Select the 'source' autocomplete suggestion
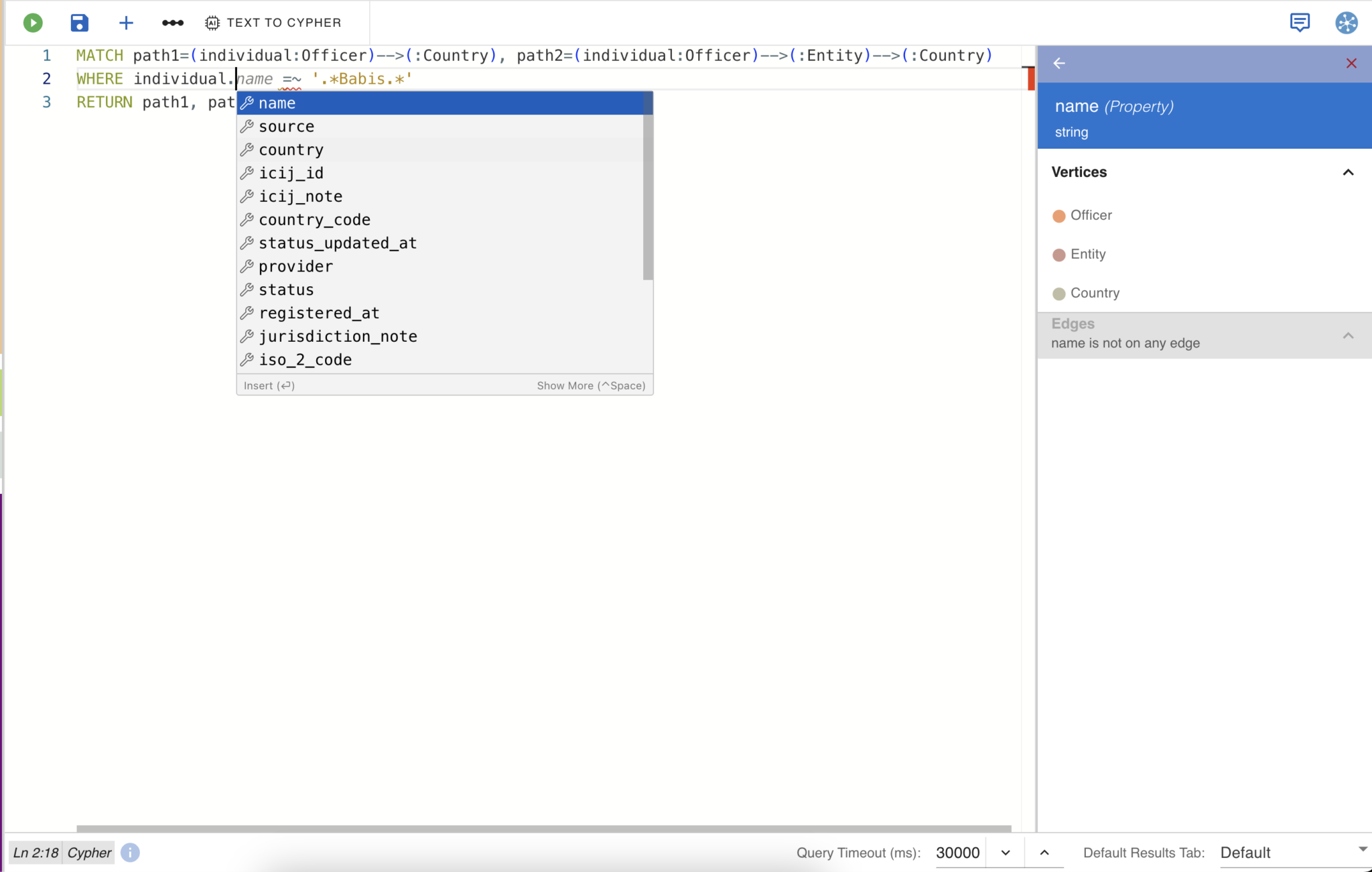Viewport: 1372px width, 872px height. pyautogui.click(x=440, y=127)
